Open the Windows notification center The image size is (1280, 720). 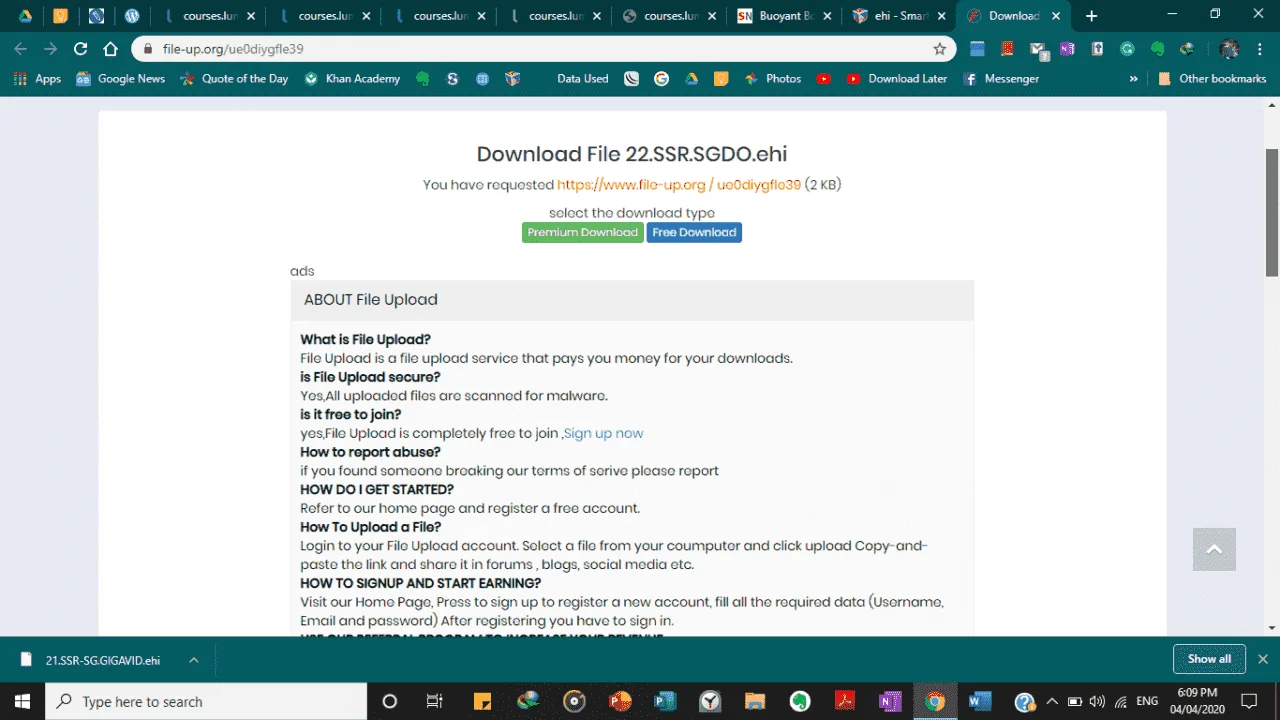pyautogui.click(x=1249, y=701)
